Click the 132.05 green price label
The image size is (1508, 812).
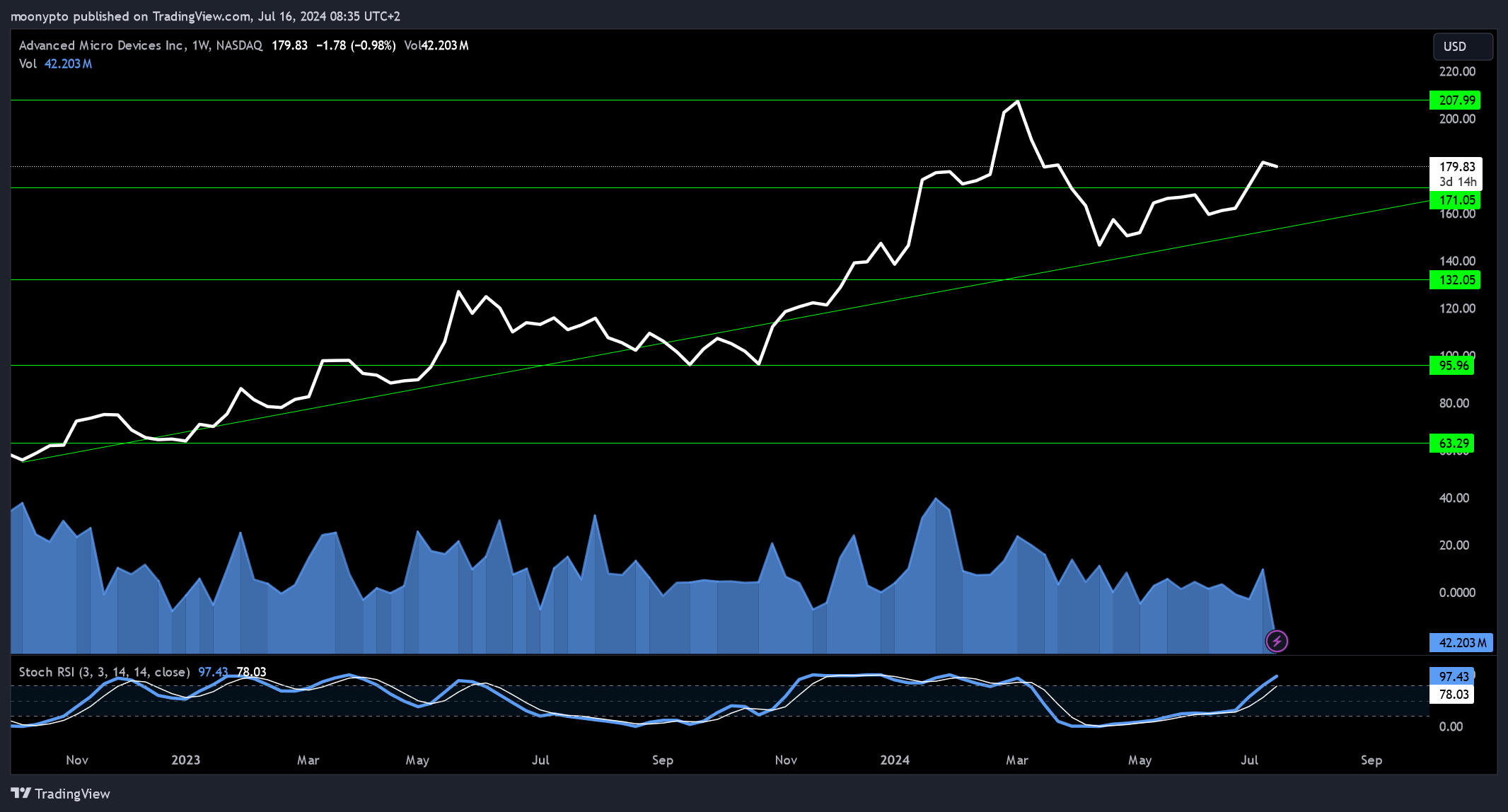click(x=1455, y=280)
